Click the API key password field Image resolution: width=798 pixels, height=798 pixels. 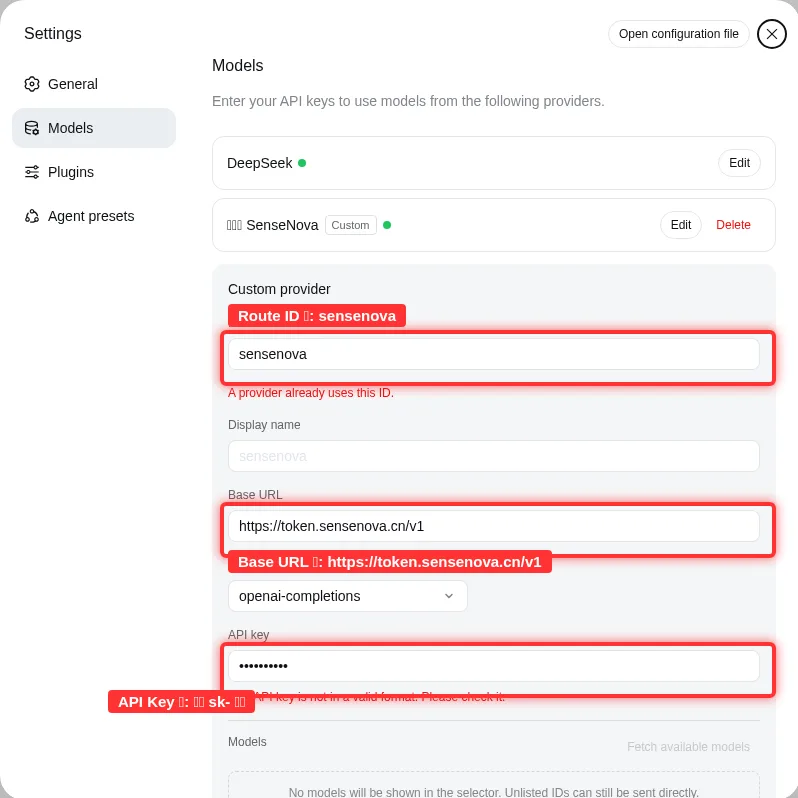point(494,666)
